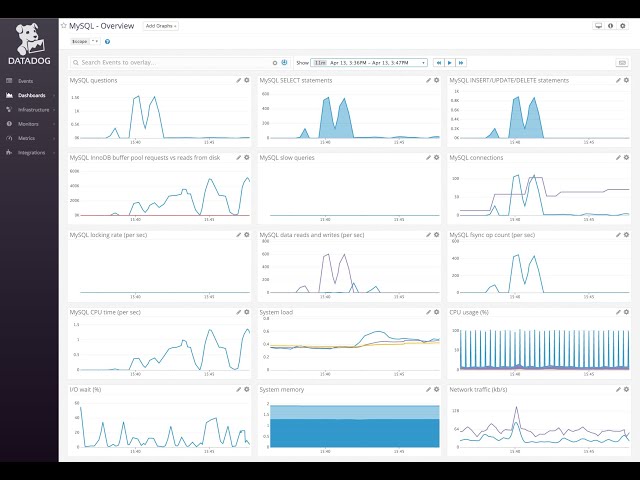The height and width of the screenshot is (480, 640).
Task: Open dashboard settings gear
Action: (622, 26)
